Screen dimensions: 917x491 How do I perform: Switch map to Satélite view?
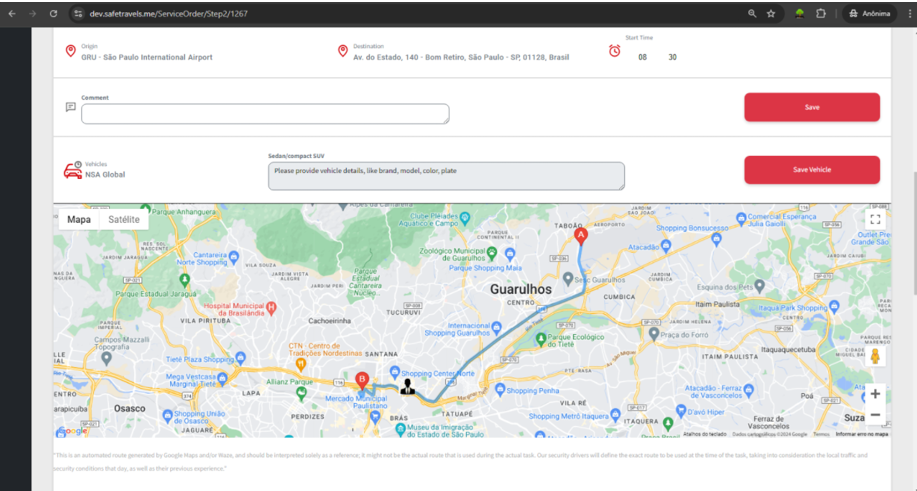124,220
